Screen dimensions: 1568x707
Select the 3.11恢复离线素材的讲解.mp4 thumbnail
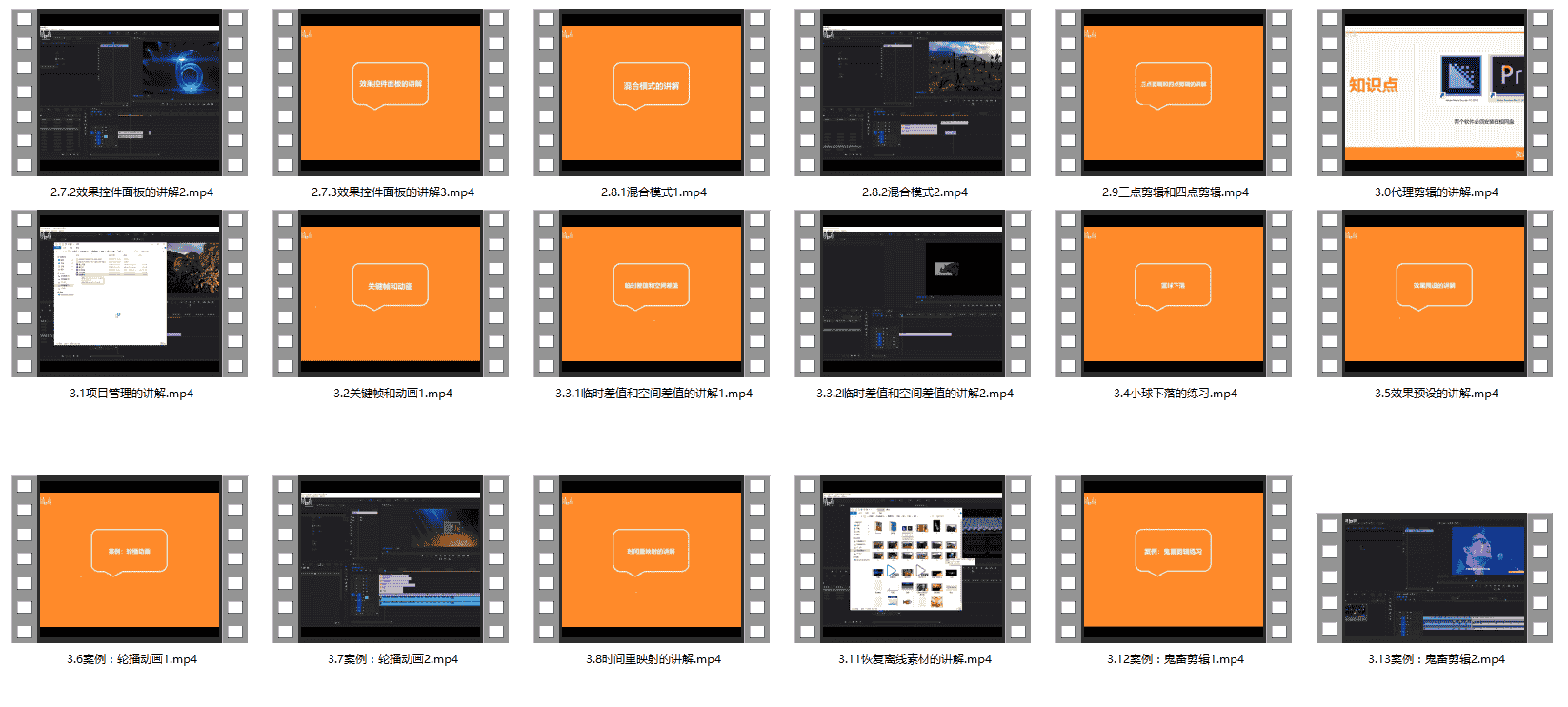click(x=913, y=559)
